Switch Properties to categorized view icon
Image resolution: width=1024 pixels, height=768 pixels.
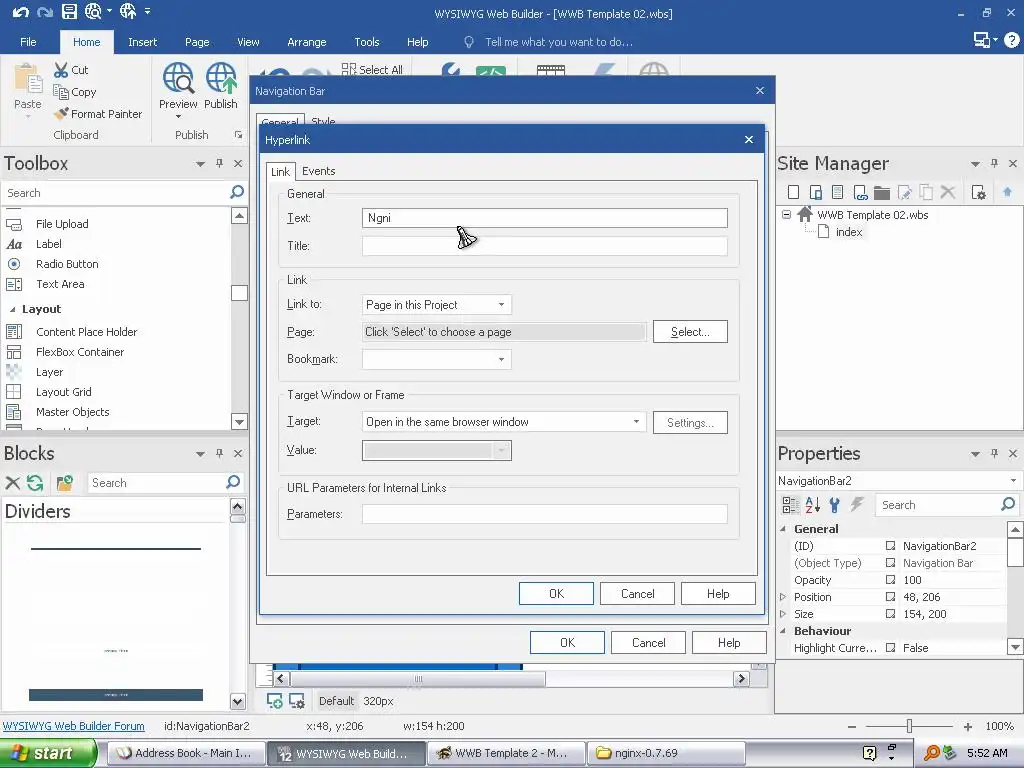click(x=790, y=504)
